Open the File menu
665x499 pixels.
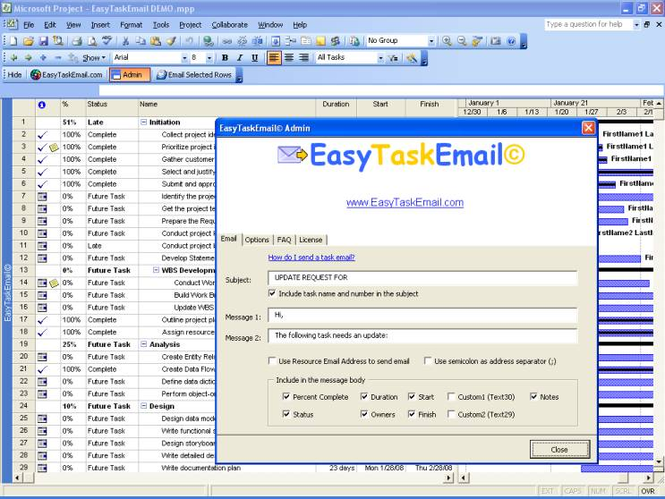[28, 25]
